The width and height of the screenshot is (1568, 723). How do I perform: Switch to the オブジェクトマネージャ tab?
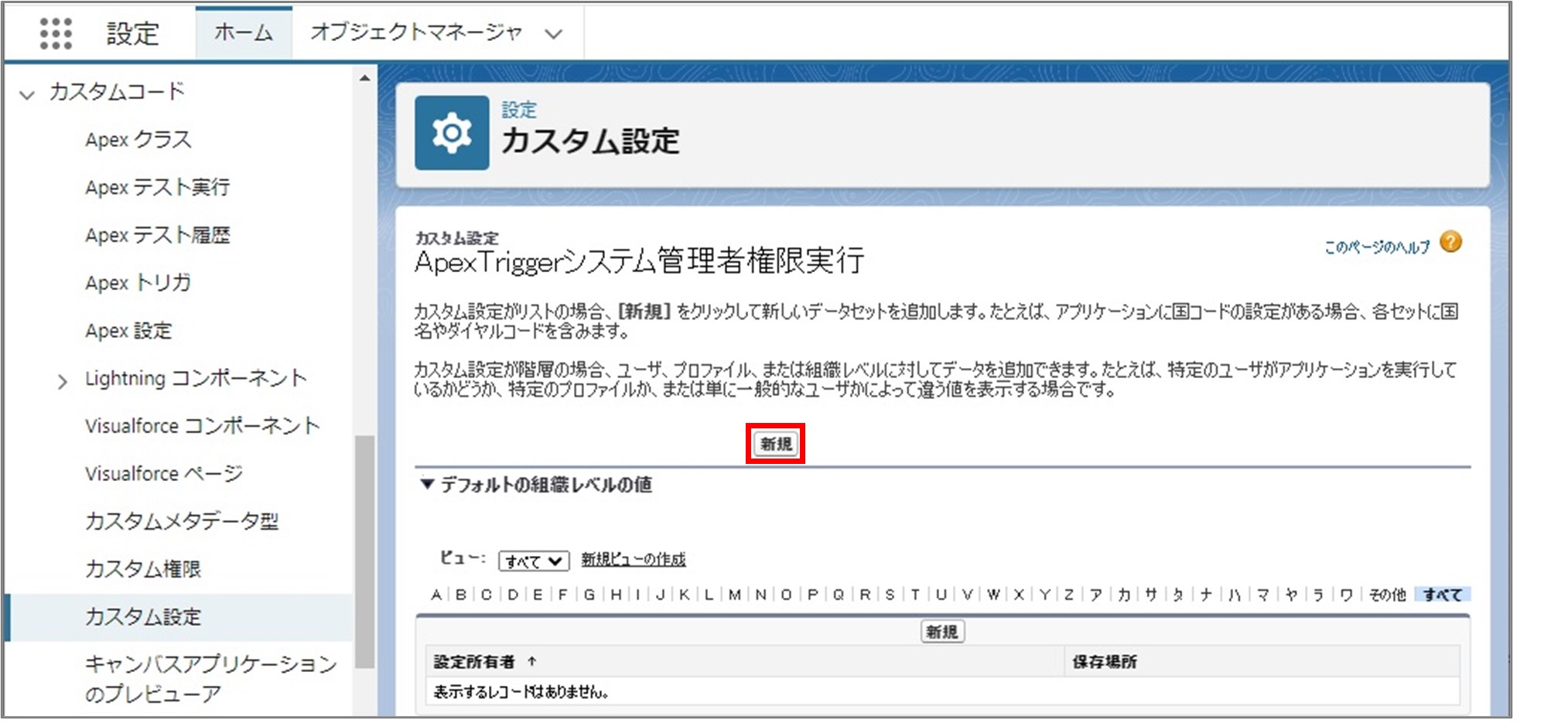click(416, 32)
